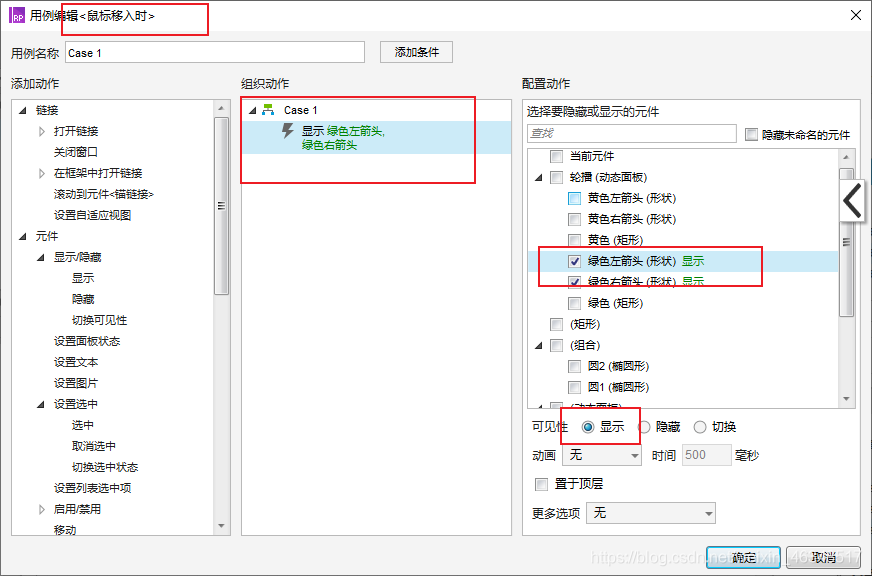Viewport: 872px width, 576px height.
Task: Click the 时间 500 input field
Action: [706, 455]
